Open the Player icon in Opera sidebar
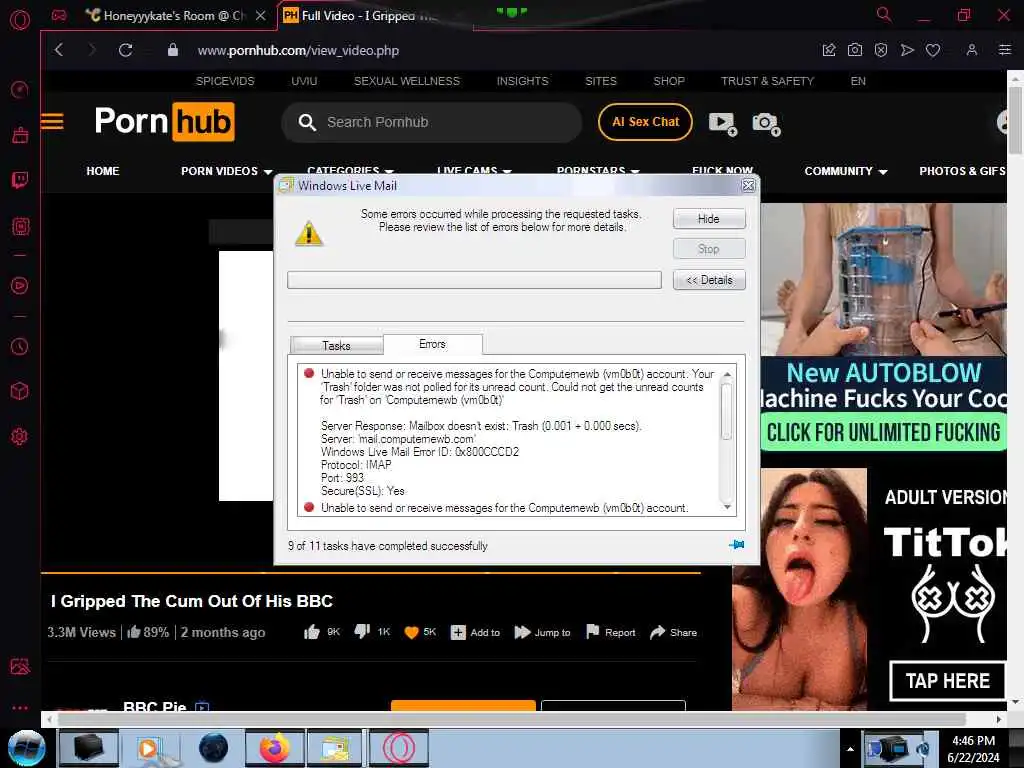The image size is (1024, 768). (x=20, y=285)
